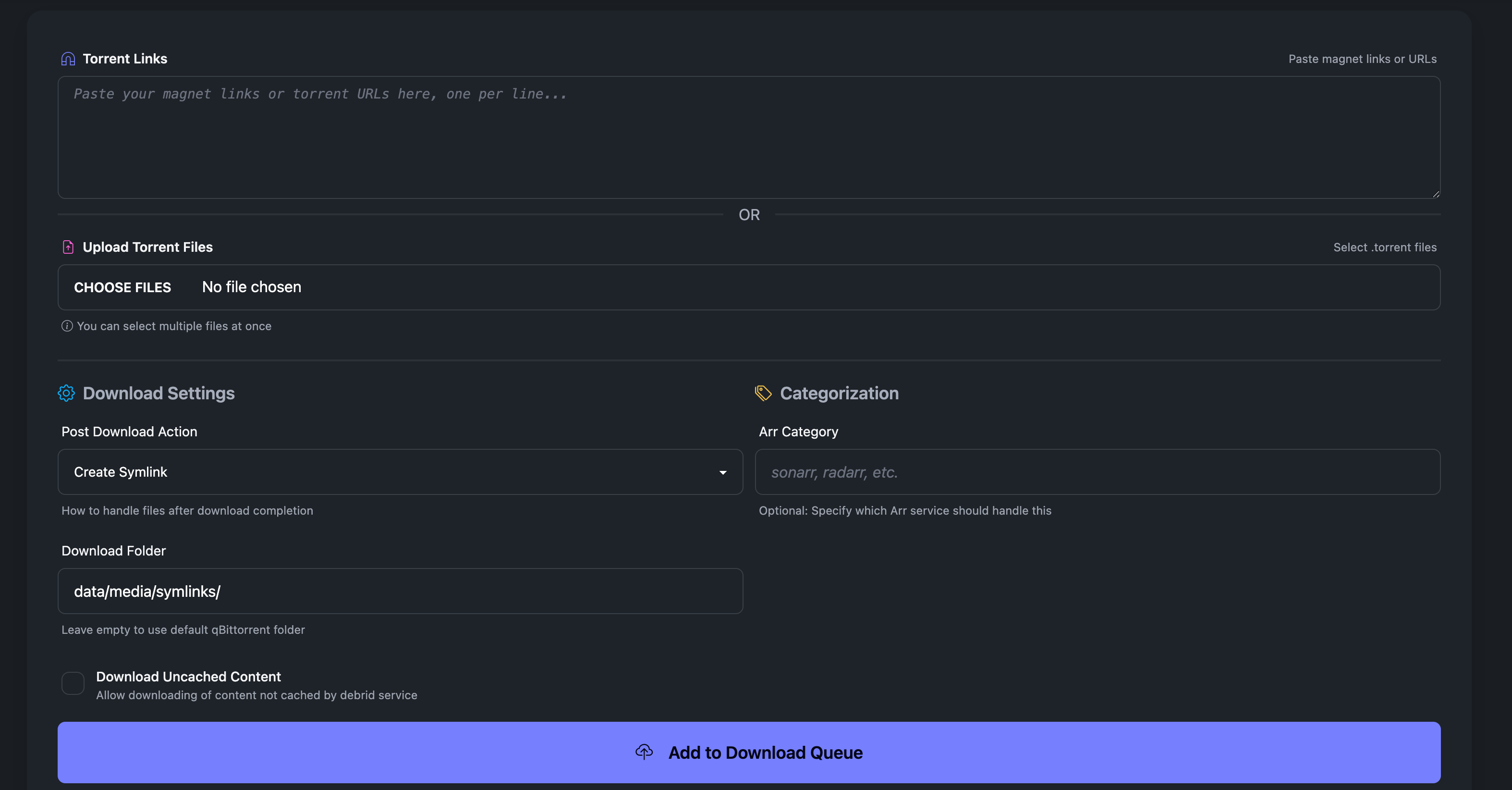The height and width of the screenshot is (790, 1512).
Task: Click the cloud upload icon inside the queue button
Action: (644, 753)
